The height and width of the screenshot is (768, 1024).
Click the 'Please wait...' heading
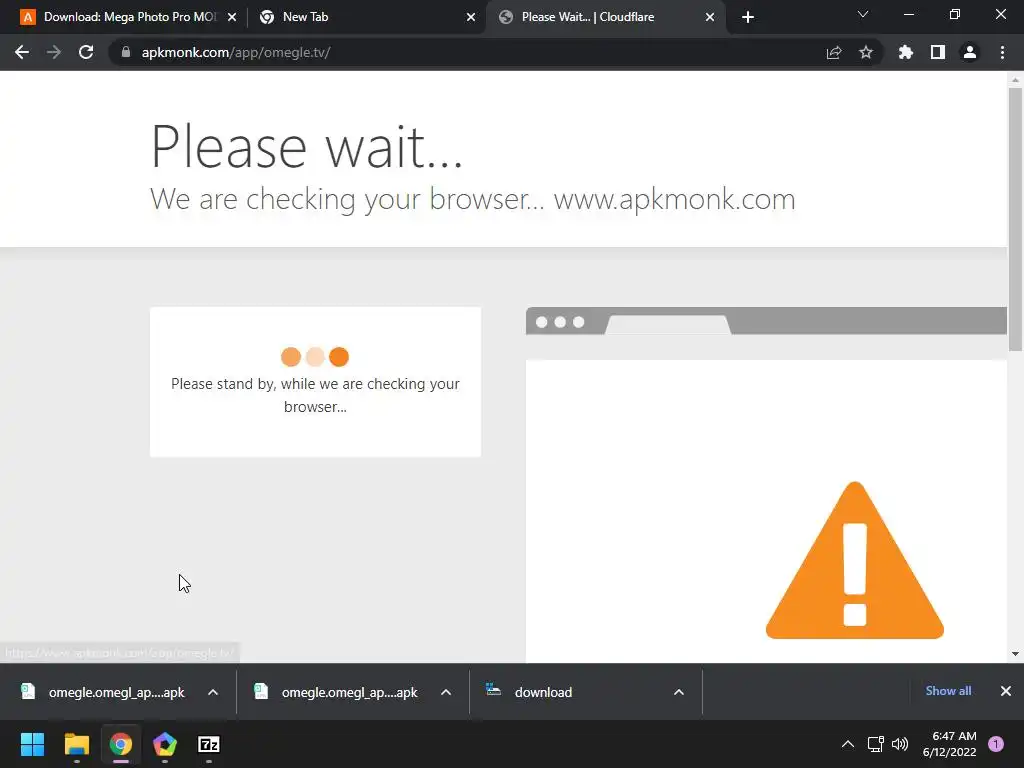click(x=307, y=148)
